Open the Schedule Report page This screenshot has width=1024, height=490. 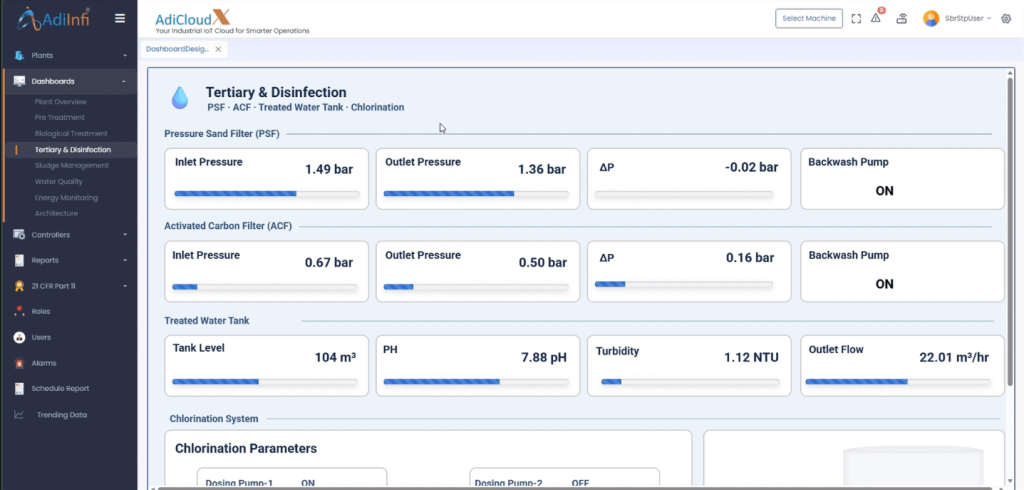[60, 389]
